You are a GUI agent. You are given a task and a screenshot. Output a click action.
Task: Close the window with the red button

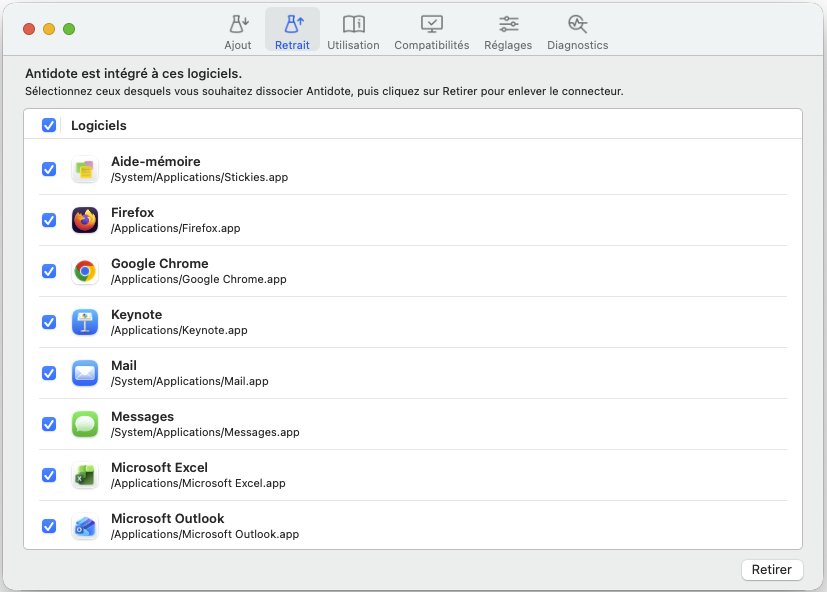(x=29, y=29)
